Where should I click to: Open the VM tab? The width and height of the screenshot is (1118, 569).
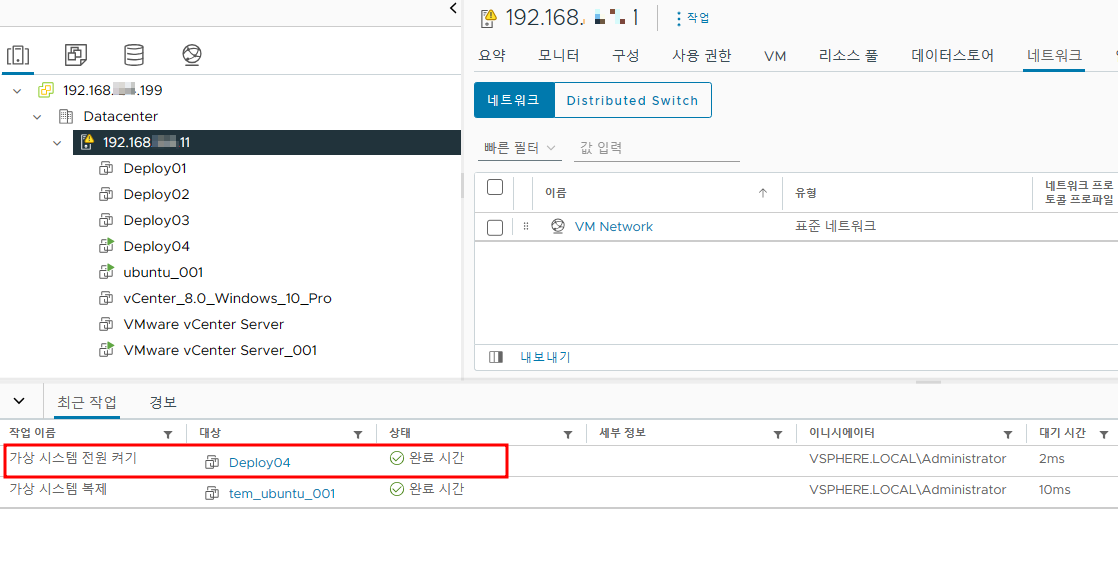(x=774, y=56)
